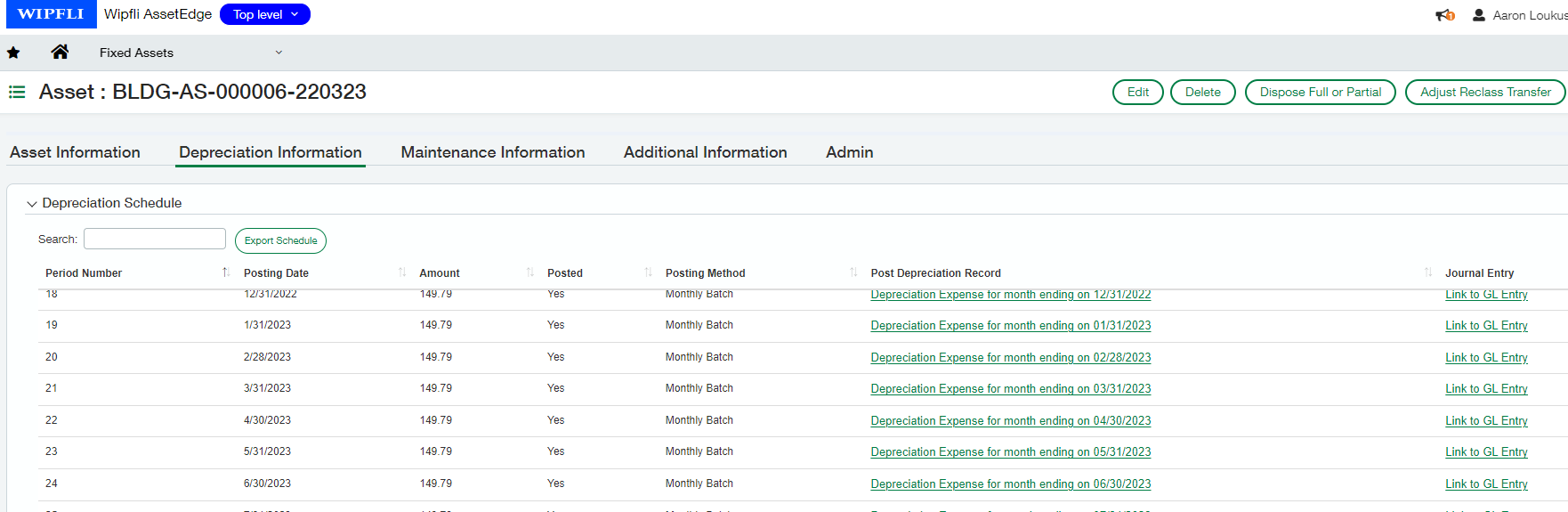Image resolution: width=1568 pixels, height=512 pixels.
Task: Expand the Fixed Assets module dropdown
Action: click(279, 53)
